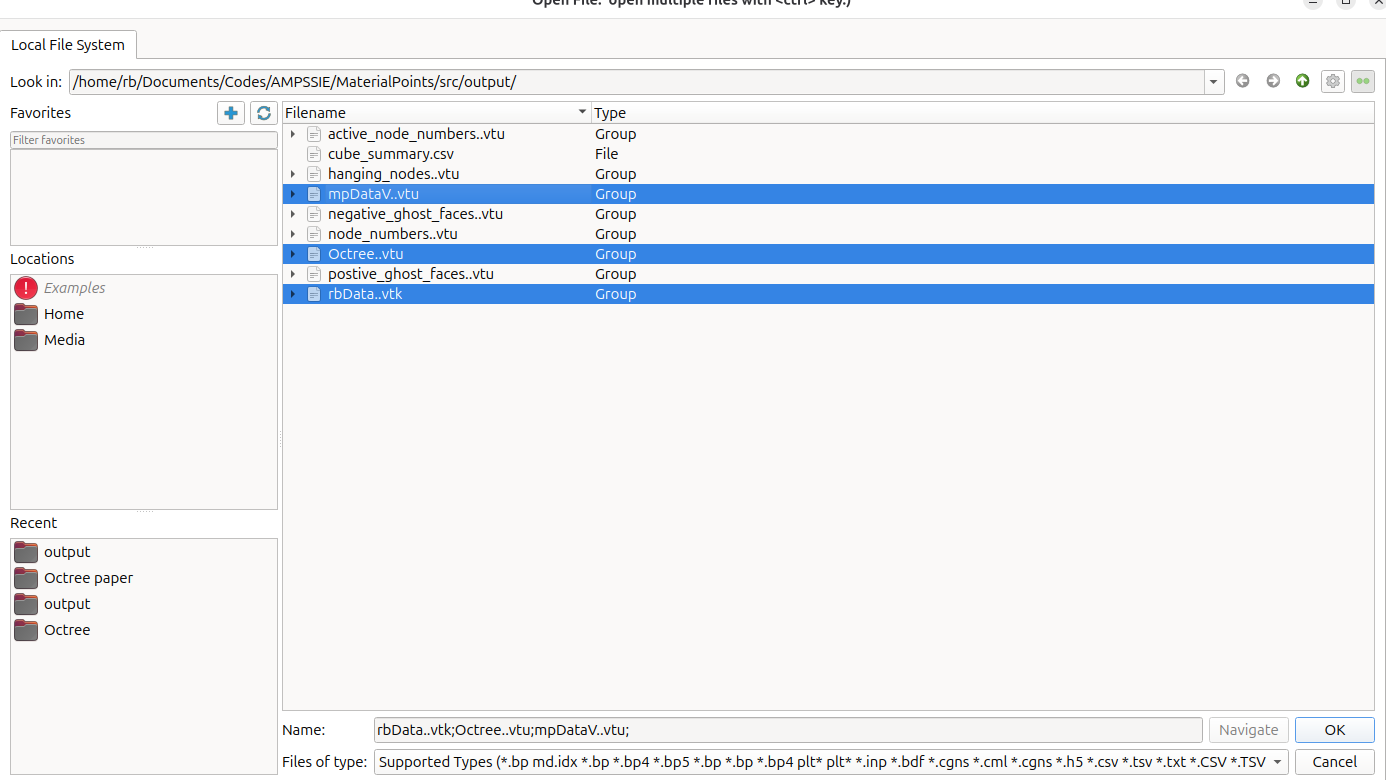Toggle the green hidden-files button
The image size is (1386, 780).
click(1362, 81)
